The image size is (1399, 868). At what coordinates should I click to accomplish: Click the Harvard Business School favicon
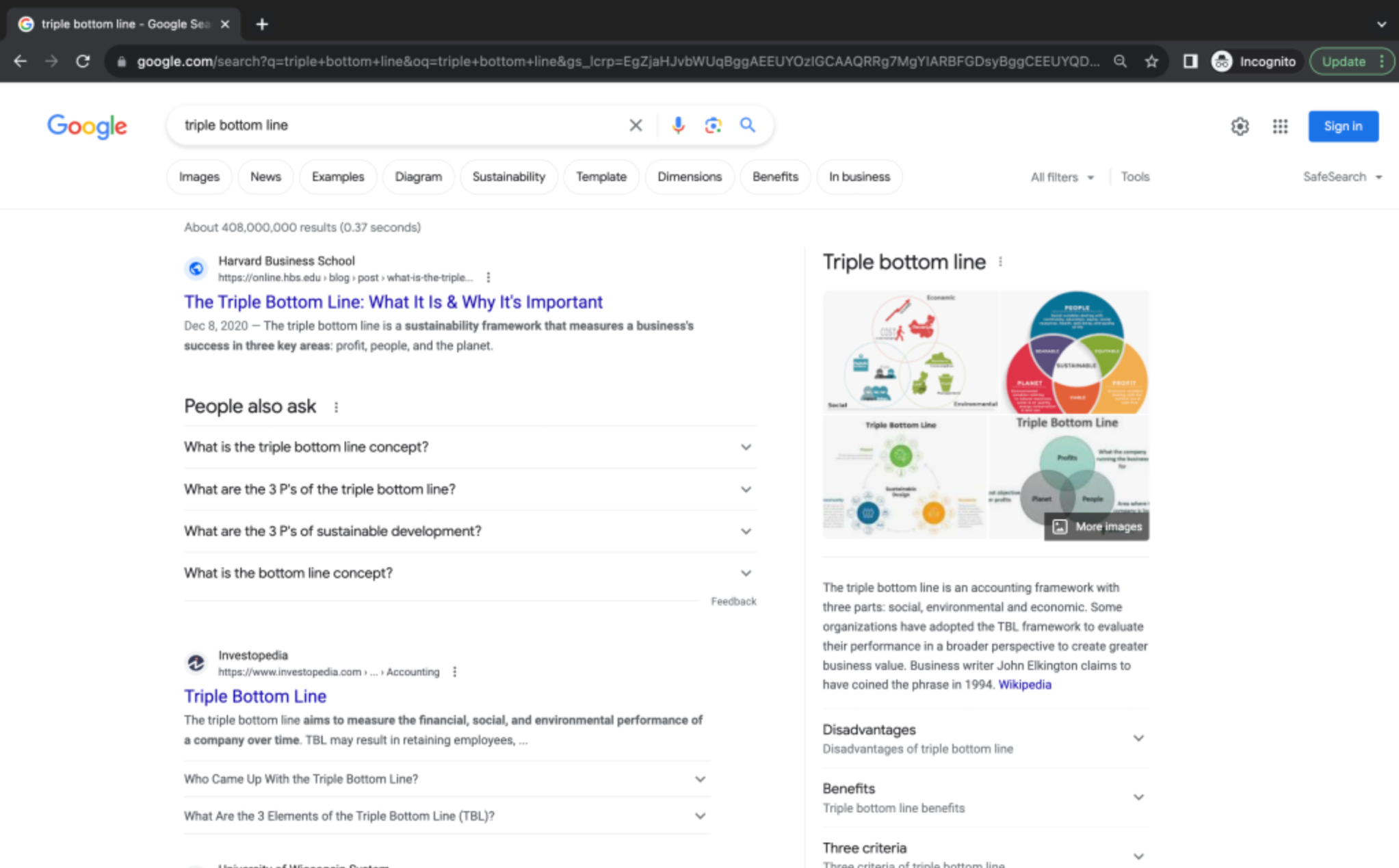coord(196,269)
